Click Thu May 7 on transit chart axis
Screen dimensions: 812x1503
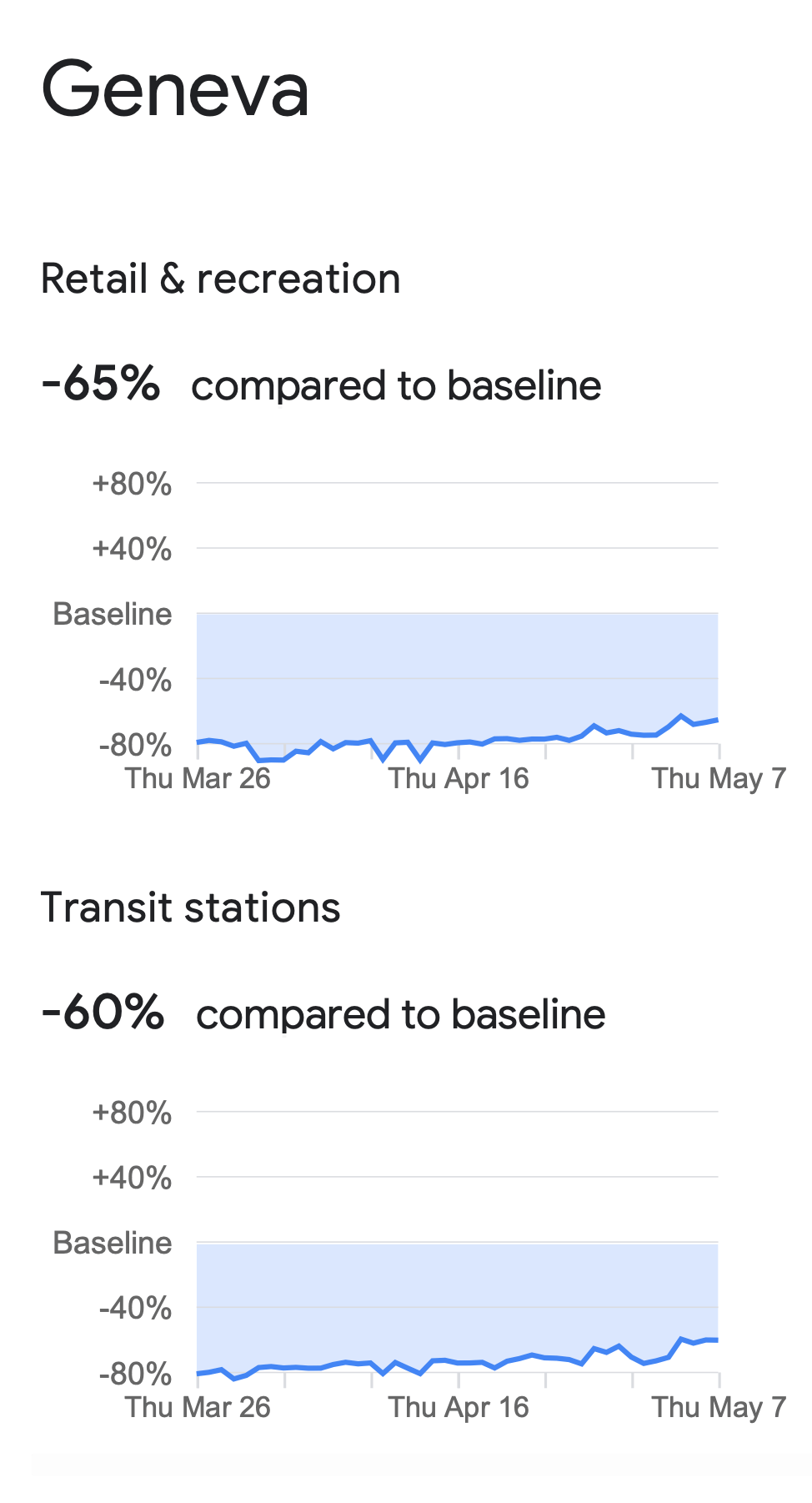pos(719,1407)
